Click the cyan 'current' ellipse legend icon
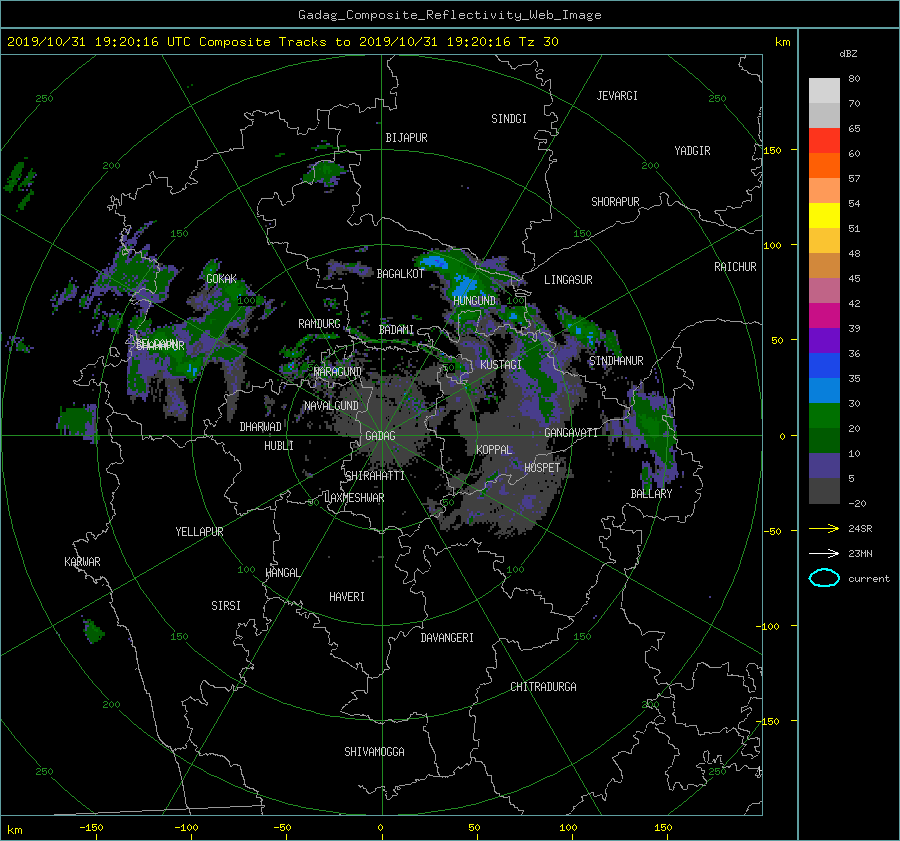 pyautogui.click(x=824, y=578)
